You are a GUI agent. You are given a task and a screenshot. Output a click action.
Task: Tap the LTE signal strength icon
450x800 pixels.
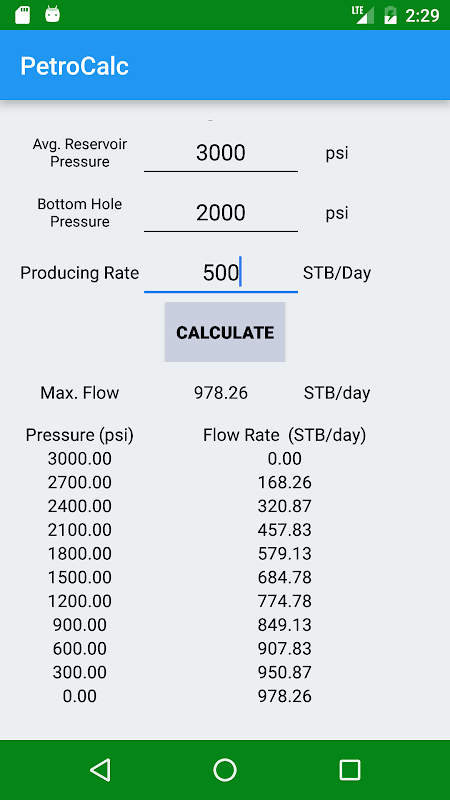click(363, 14)
